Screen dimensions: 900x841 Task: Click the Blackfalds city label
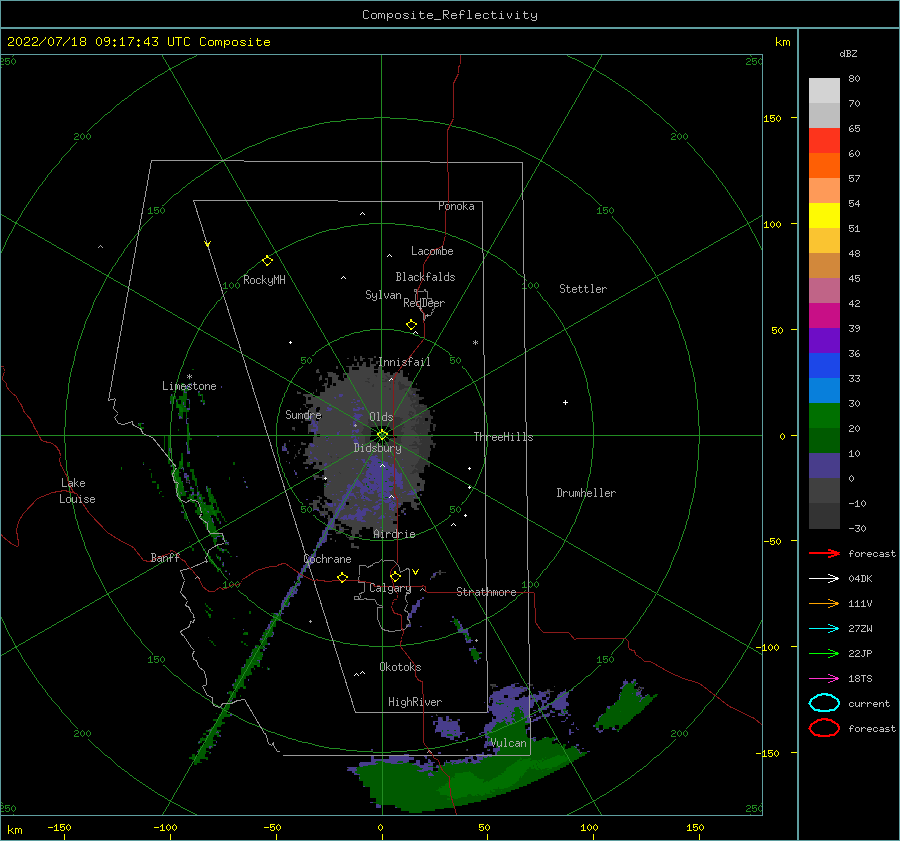click(425, 277)
